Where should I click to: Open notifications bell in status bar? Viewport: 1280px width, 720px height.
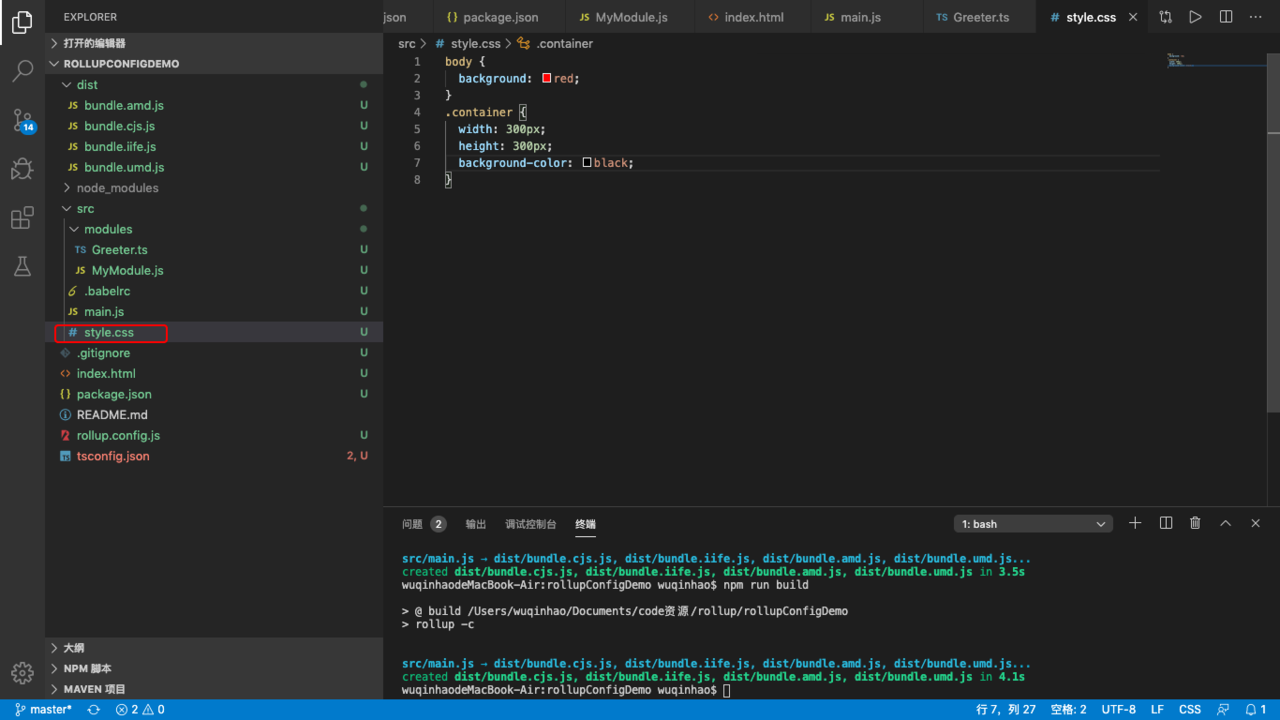(x=1256, y=709)
